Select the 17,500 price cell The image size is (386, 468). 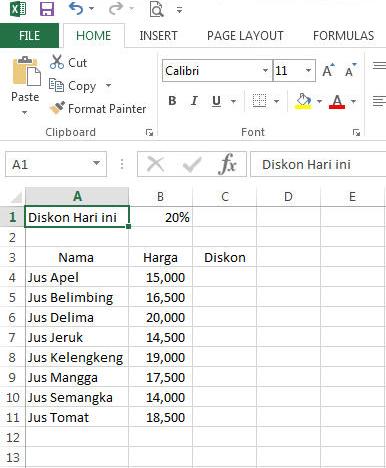tap(161, 377)
